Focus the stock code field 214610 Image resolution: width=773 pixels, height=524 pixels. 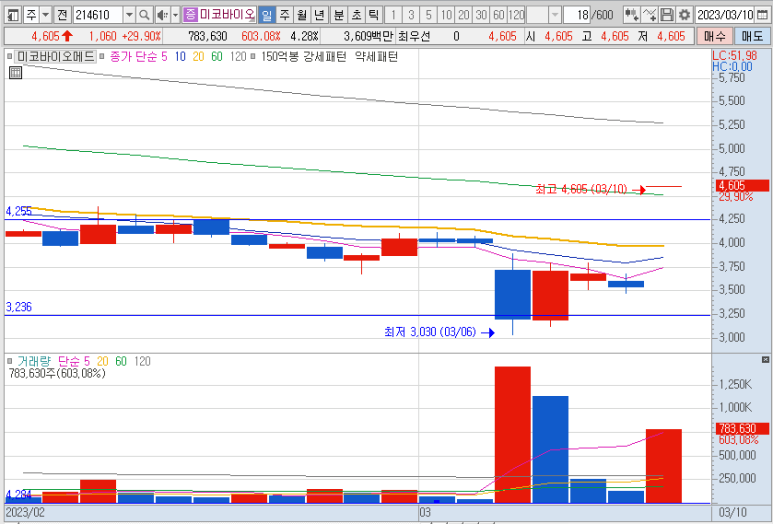click(x=98, y=15)
